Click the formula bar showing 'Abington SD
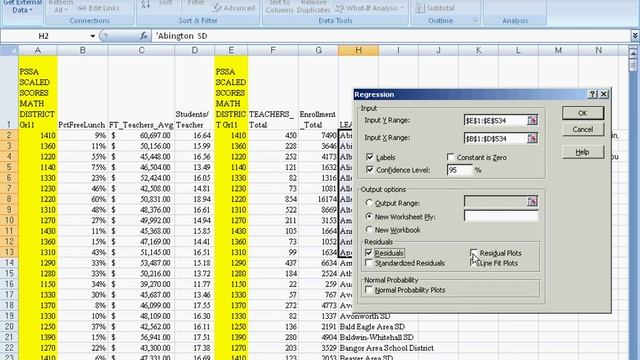 (391, 36)
